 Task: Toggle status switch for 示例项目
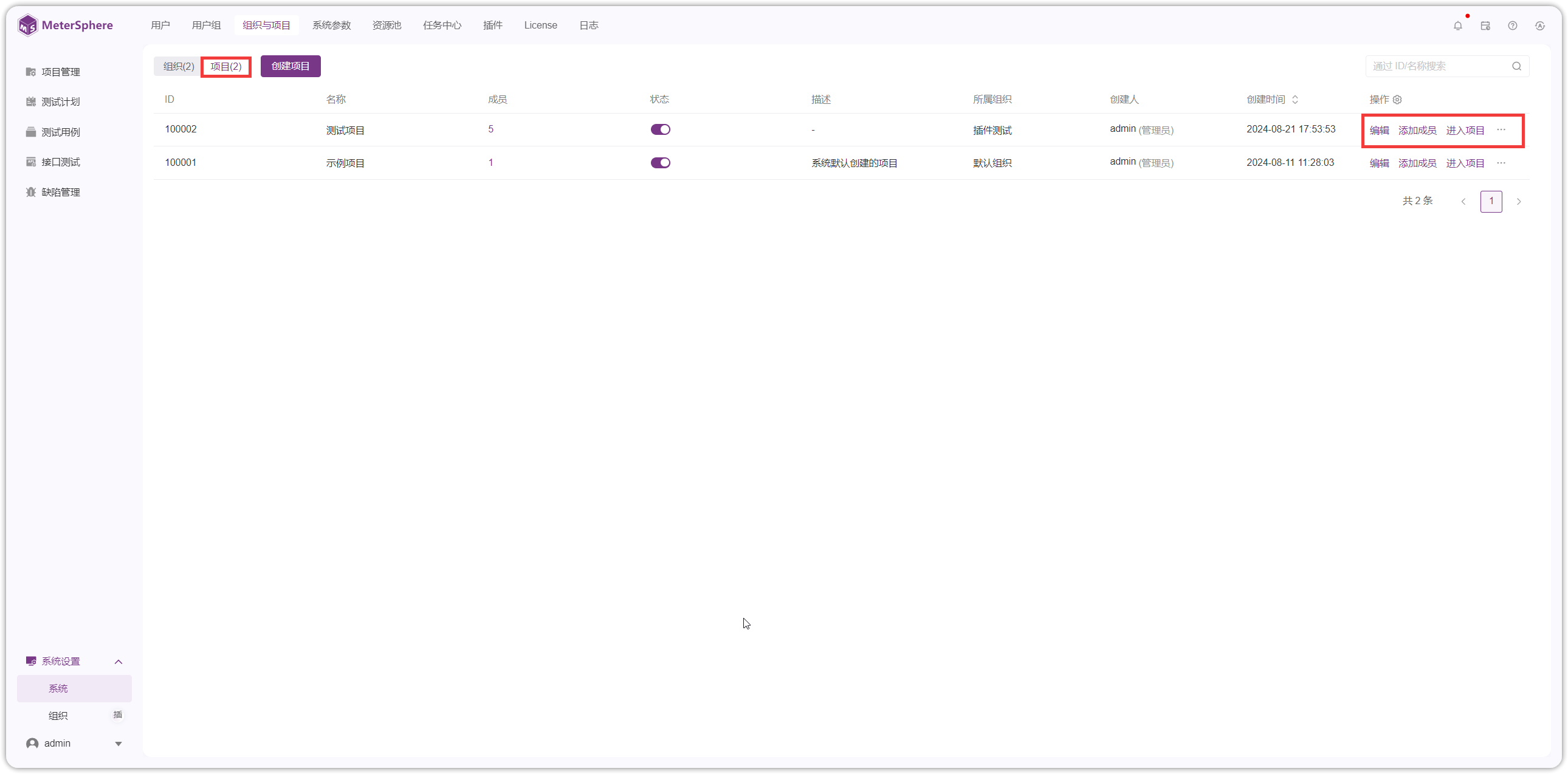[x=661, y=162]
